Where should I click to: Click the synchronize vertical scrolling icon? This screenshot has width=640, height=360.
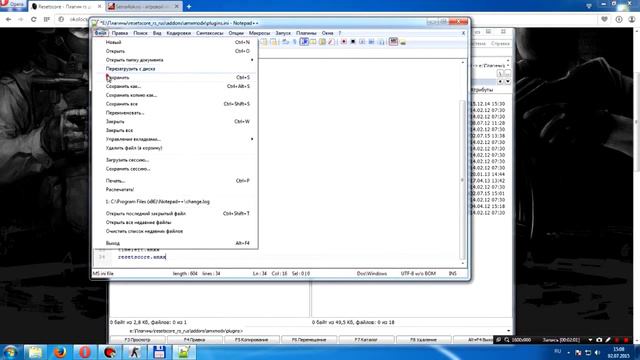point(264,42)
